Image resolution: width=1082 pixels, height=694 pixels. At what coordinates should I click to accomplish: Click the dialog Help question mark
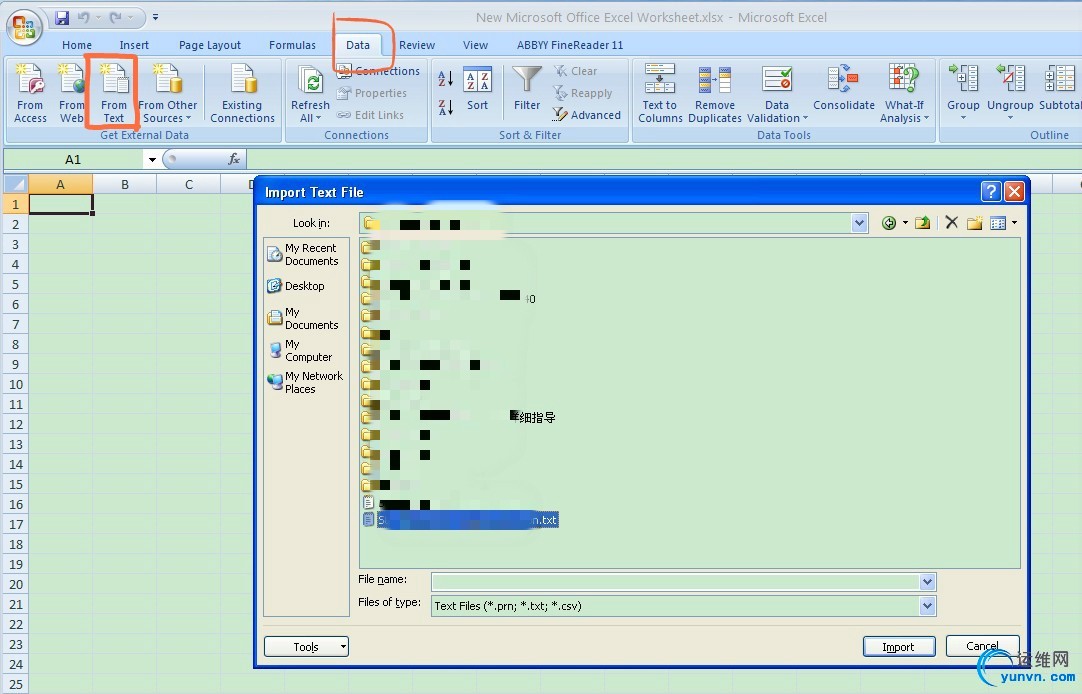pyautogui.click(x=991, y=191)
